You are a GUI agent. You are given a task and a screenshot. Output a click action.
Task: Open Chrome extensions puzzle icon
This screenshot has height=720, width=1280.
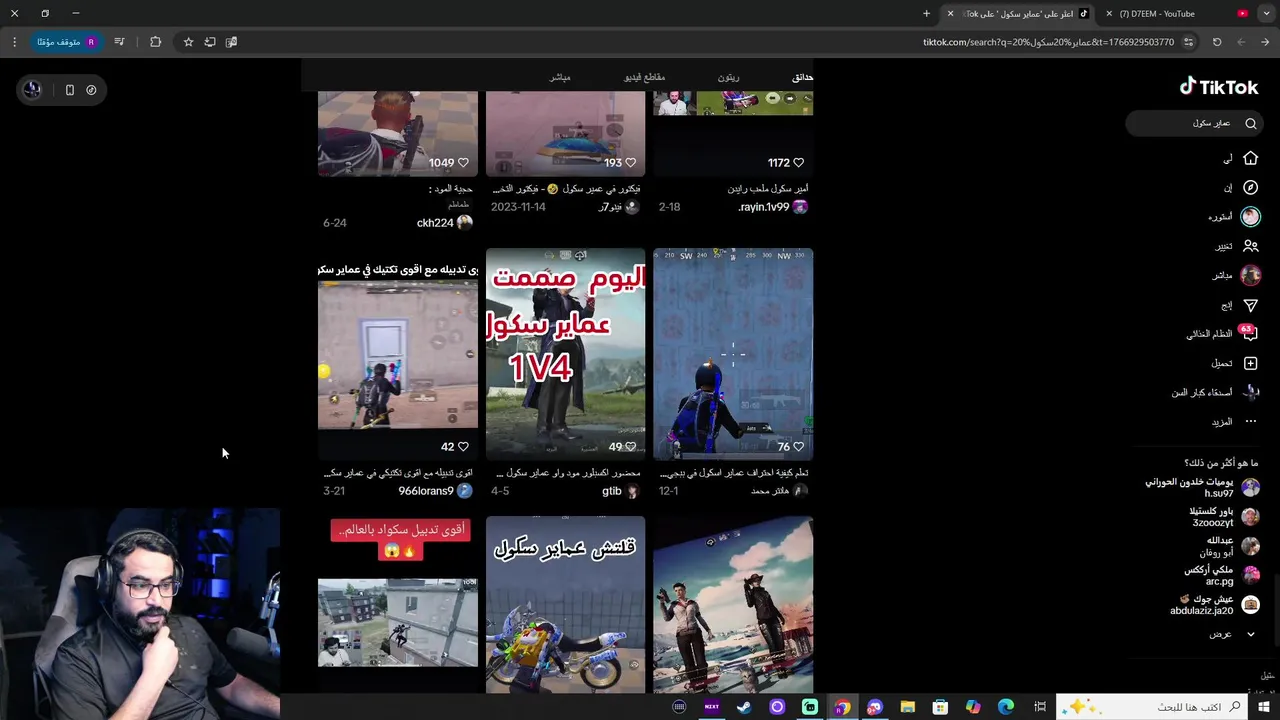pos(155,42)
